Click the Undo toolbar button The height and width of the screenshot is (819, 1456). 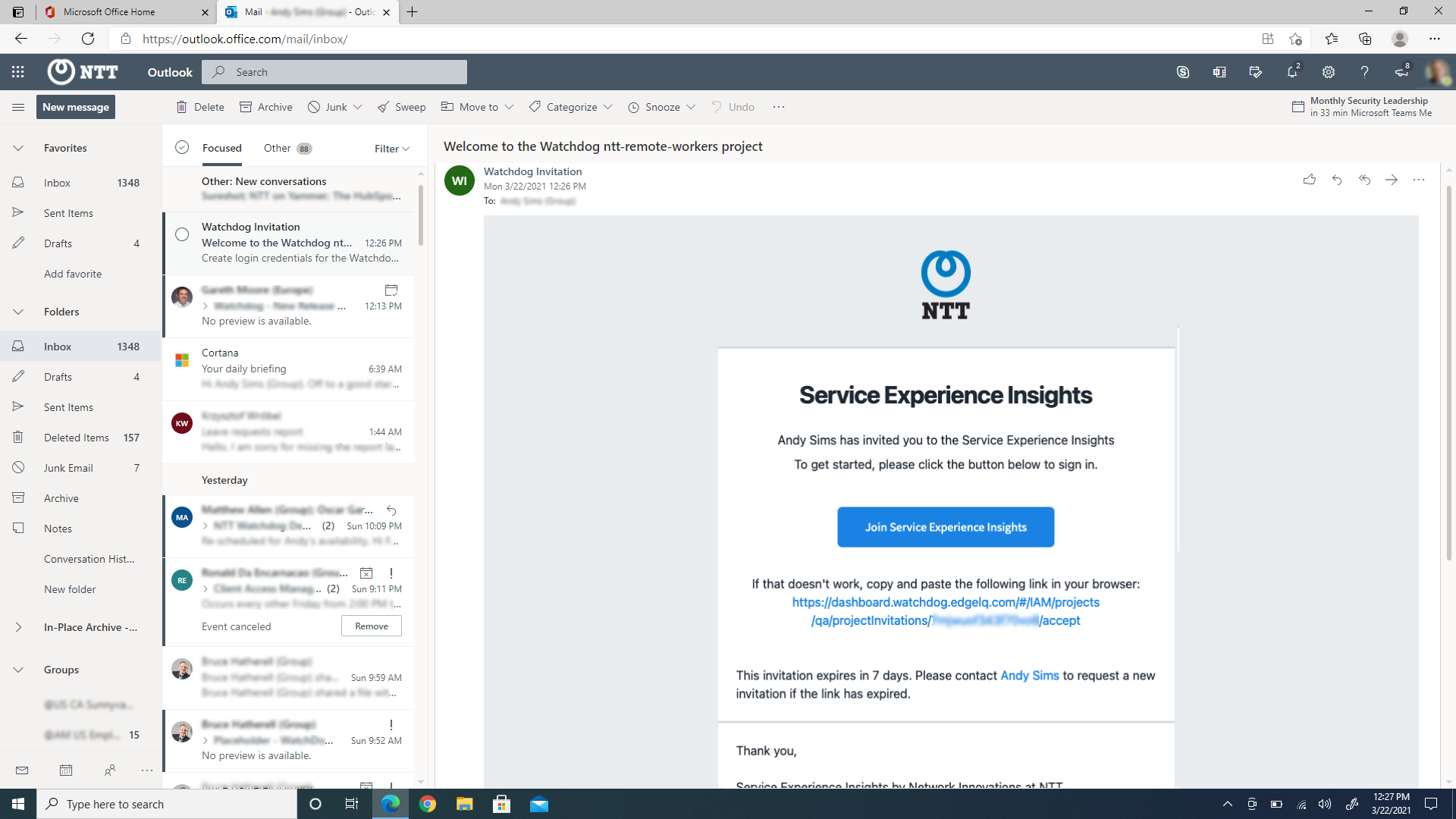tap(733, 107)
